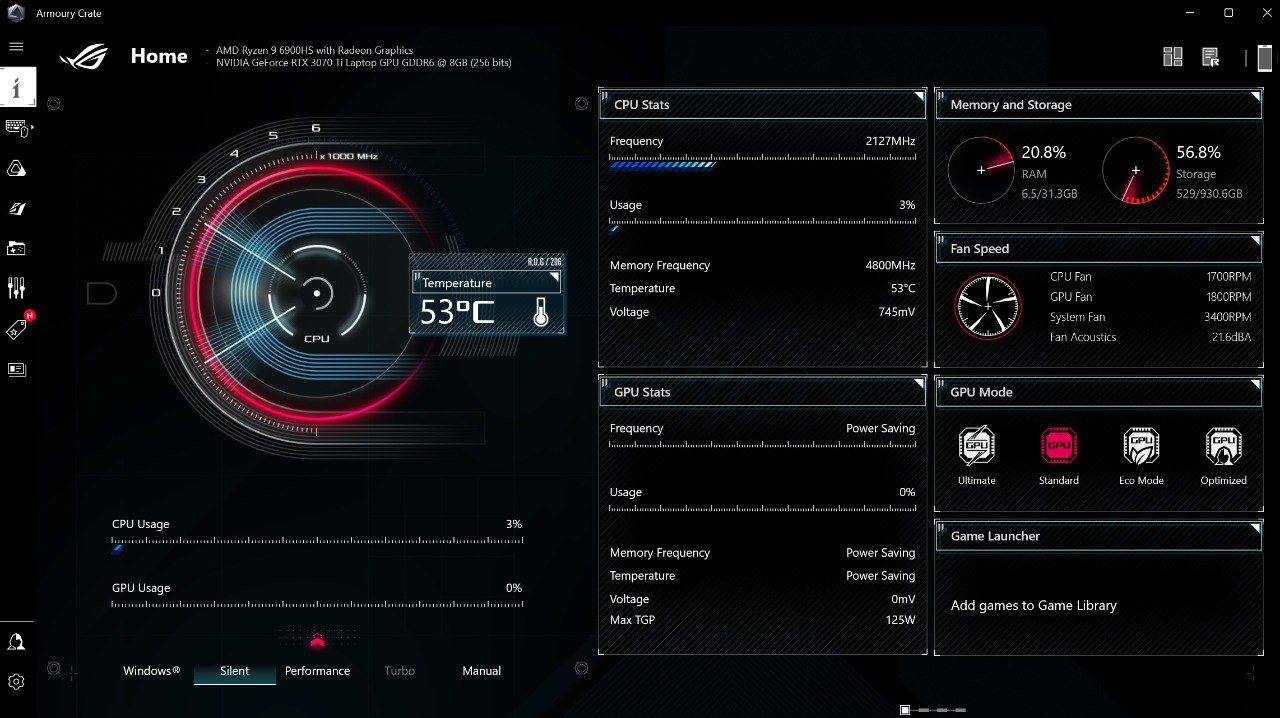This screenshot has width=1280, height=718.
Task: Click the CPU Stats panel header
Action: [763, 104]
